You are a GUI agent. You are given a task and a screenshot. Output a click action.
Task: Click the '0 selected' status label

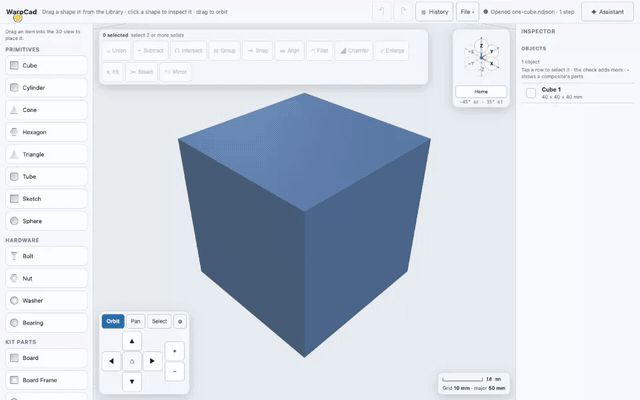click(116, 35)
